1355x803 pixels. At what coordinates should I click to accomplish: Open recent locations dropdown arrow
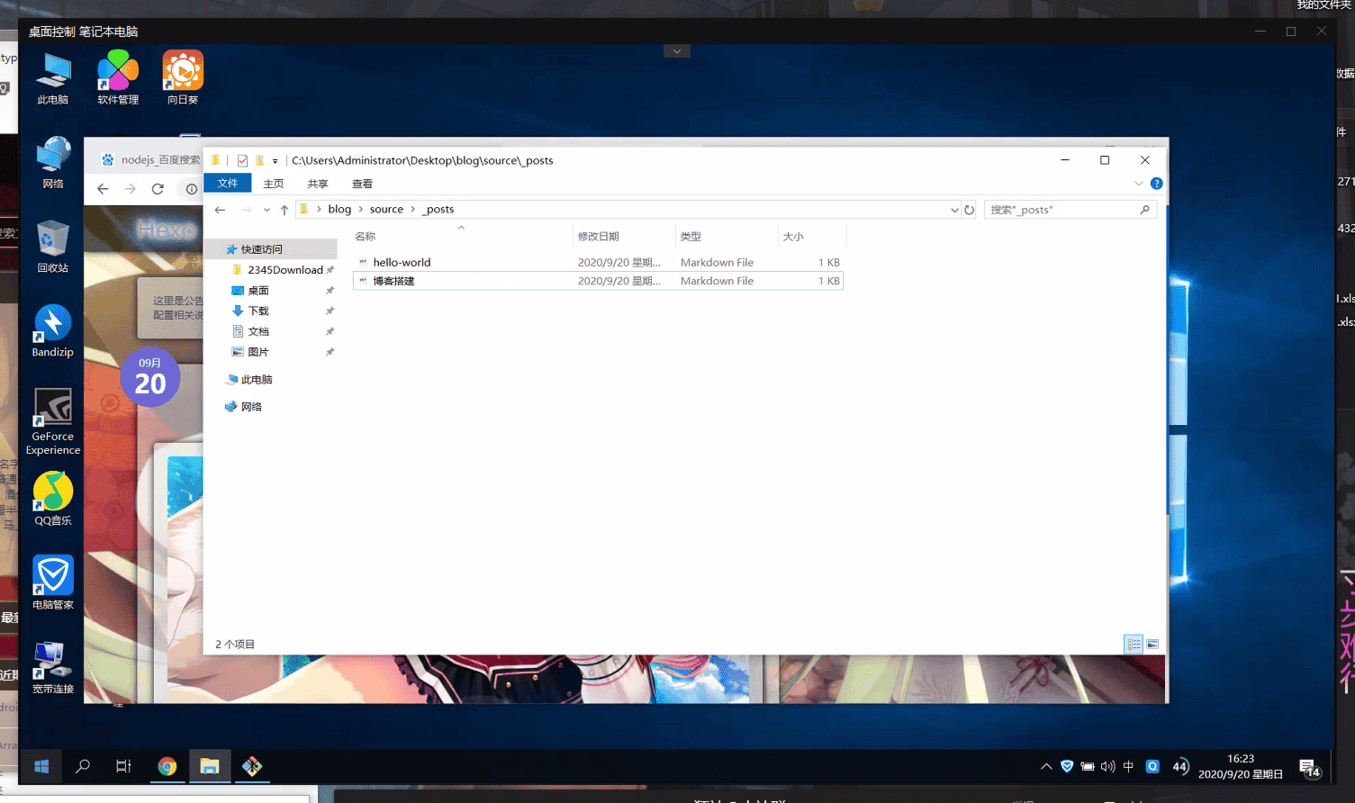click(x=266, y=210)
